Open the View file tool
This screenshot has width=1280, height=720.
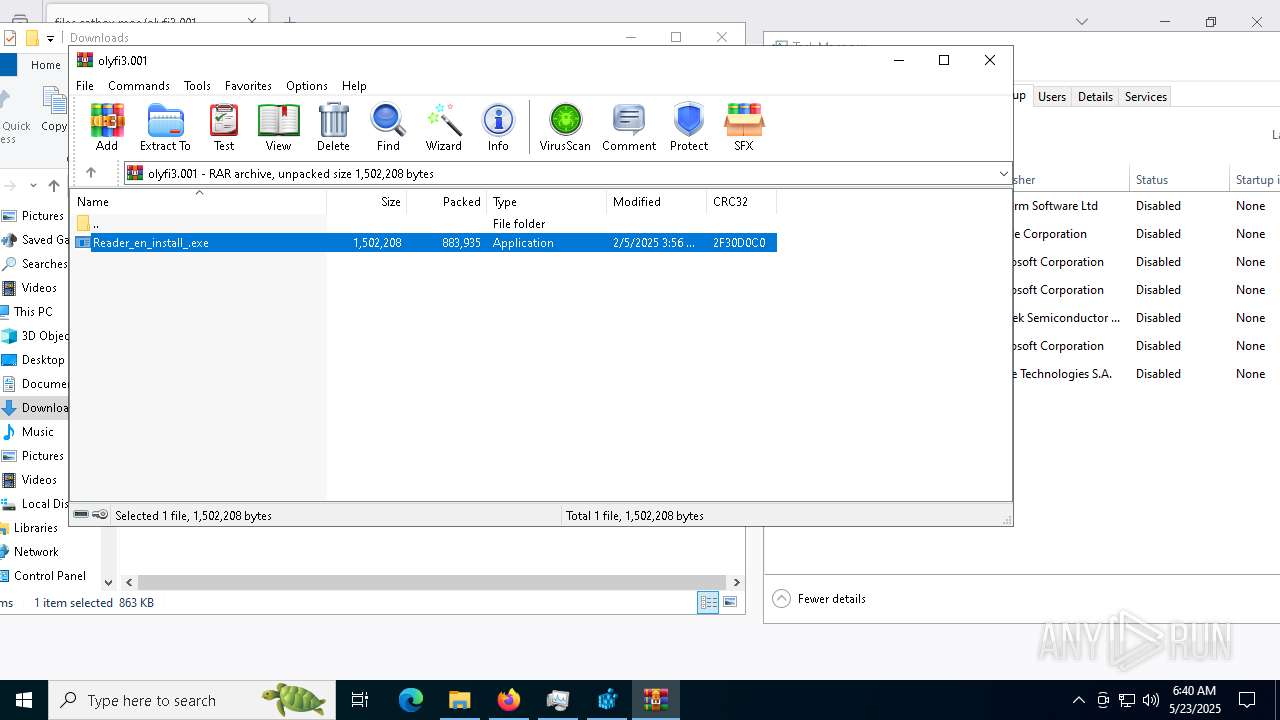[278, 127]
